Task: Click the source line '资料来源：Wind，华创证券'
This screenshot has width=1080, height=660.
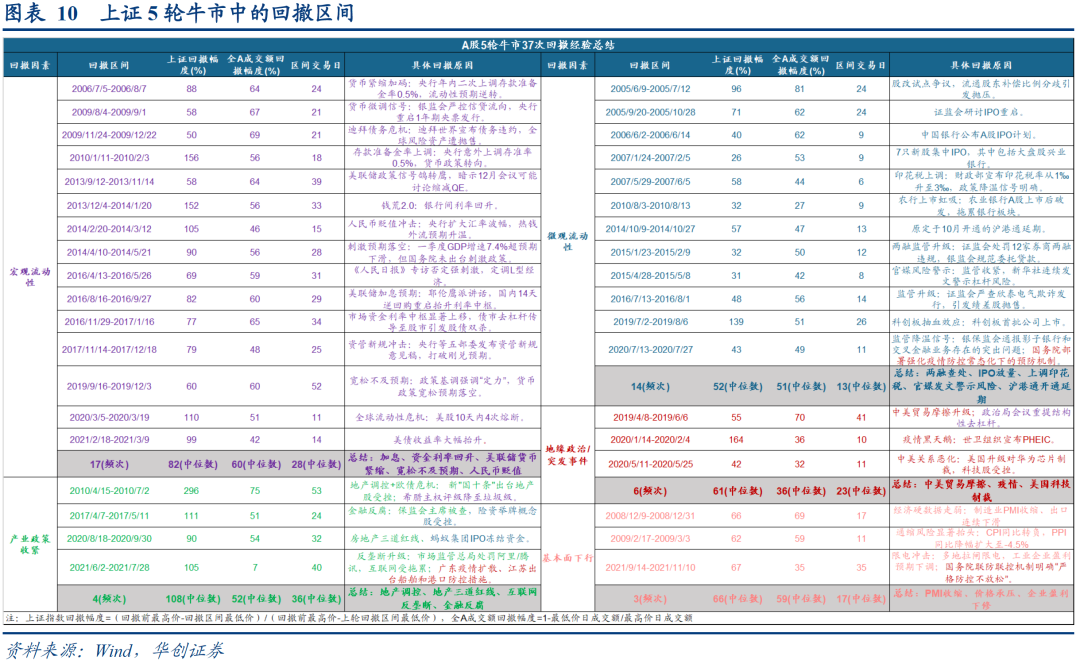Action: point(115,648)
